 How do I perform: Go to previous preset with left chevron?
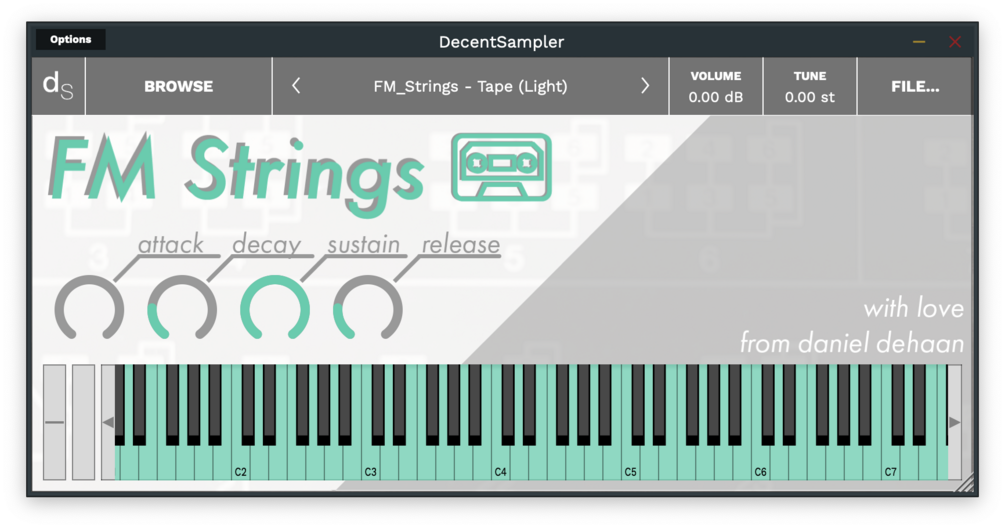click(295, 86)
